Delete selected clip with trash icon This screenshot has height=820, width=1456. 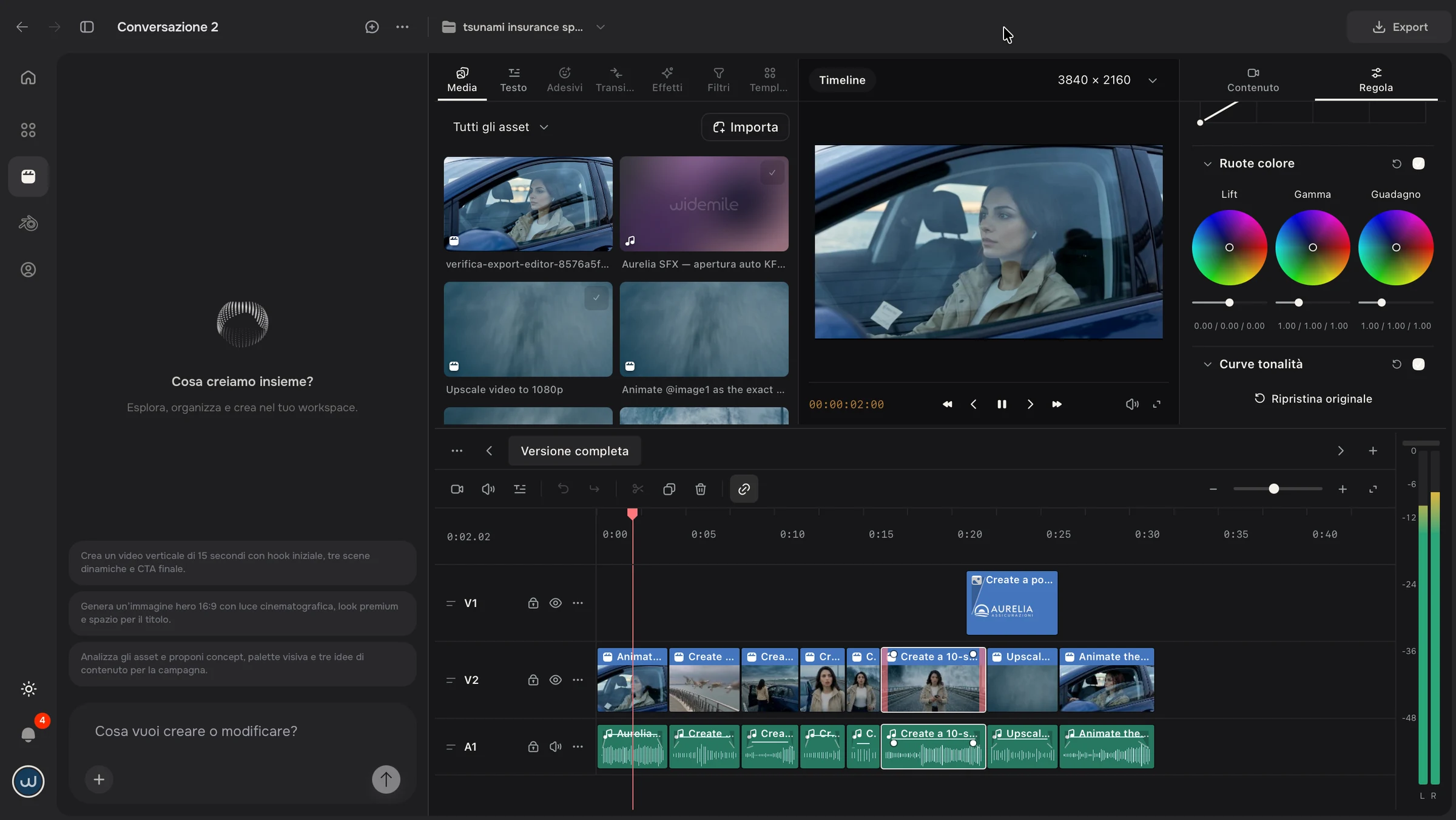(x=701, y=489)
